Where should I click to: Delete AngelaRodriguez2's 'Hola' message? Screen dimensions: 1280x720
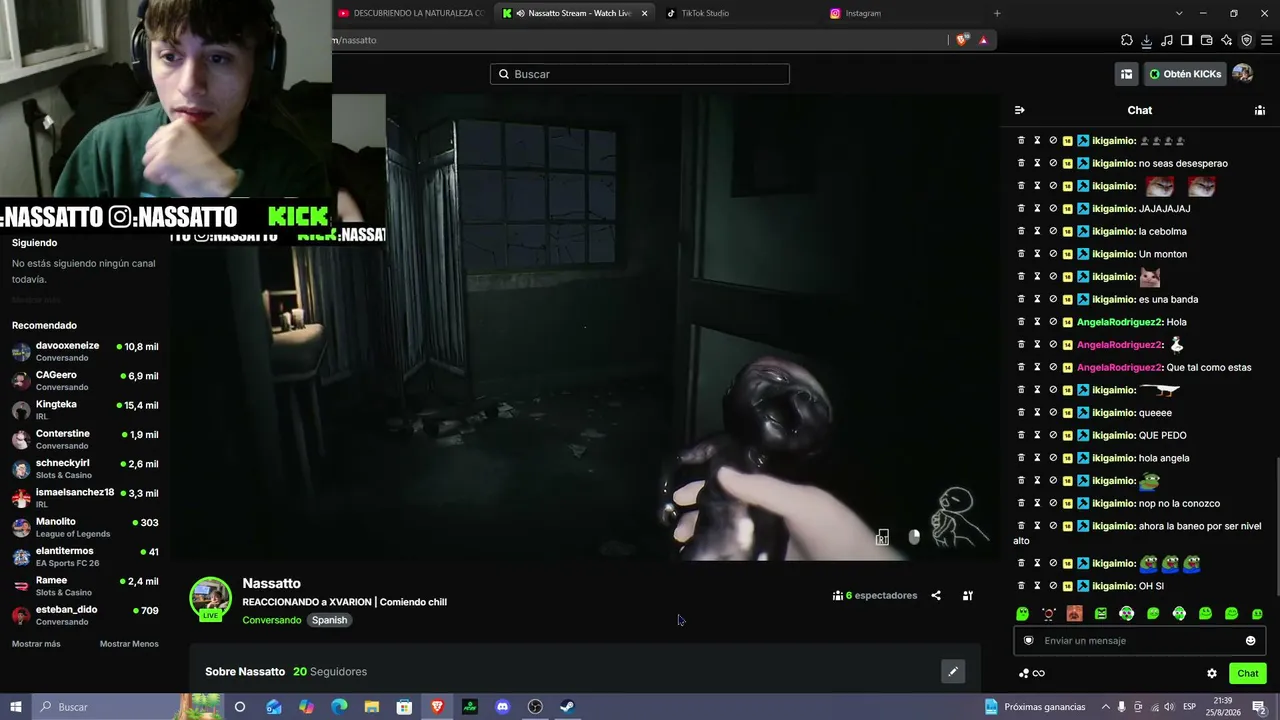tap(1021, 322)
